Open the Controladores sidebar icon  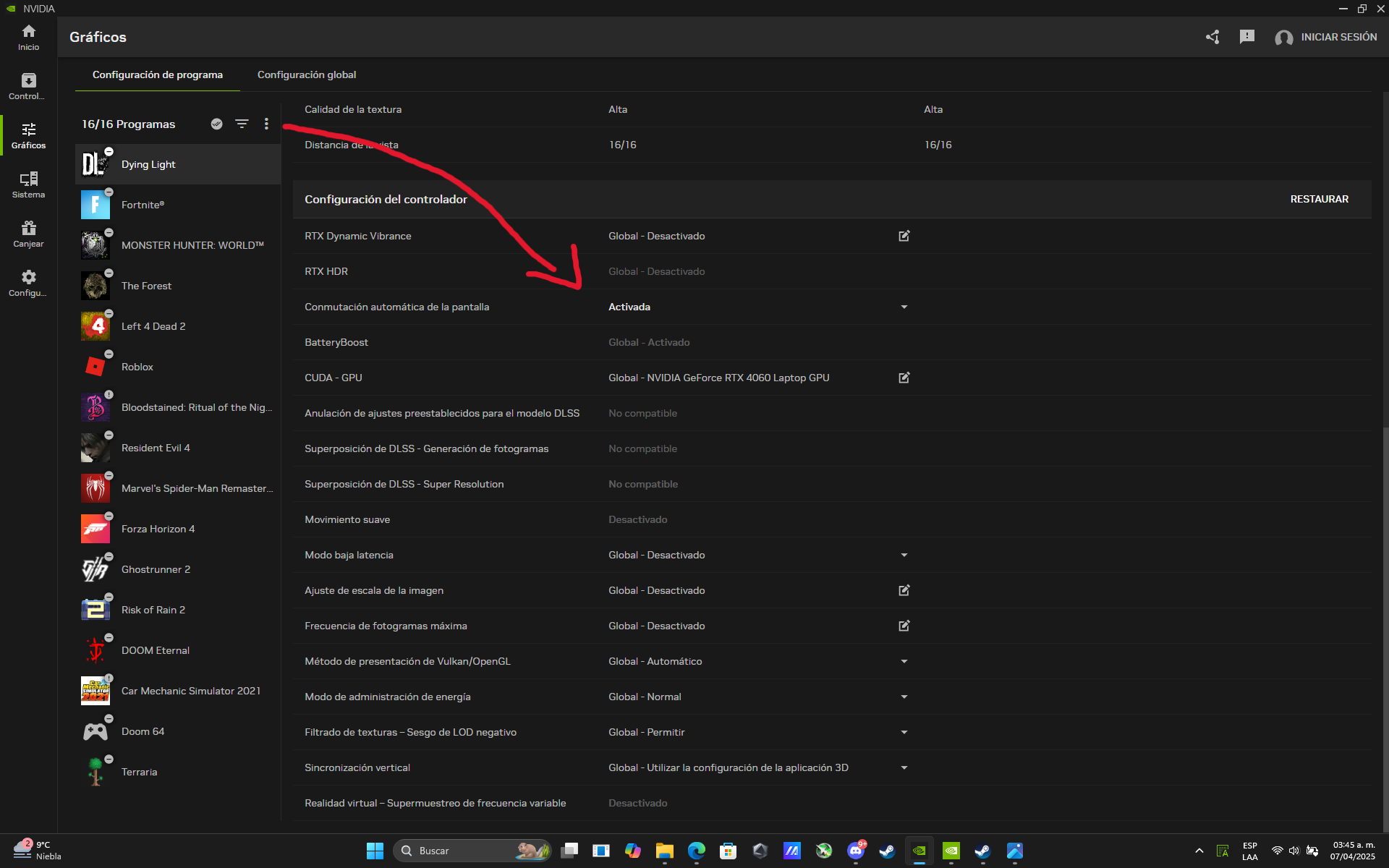[28, 87]
